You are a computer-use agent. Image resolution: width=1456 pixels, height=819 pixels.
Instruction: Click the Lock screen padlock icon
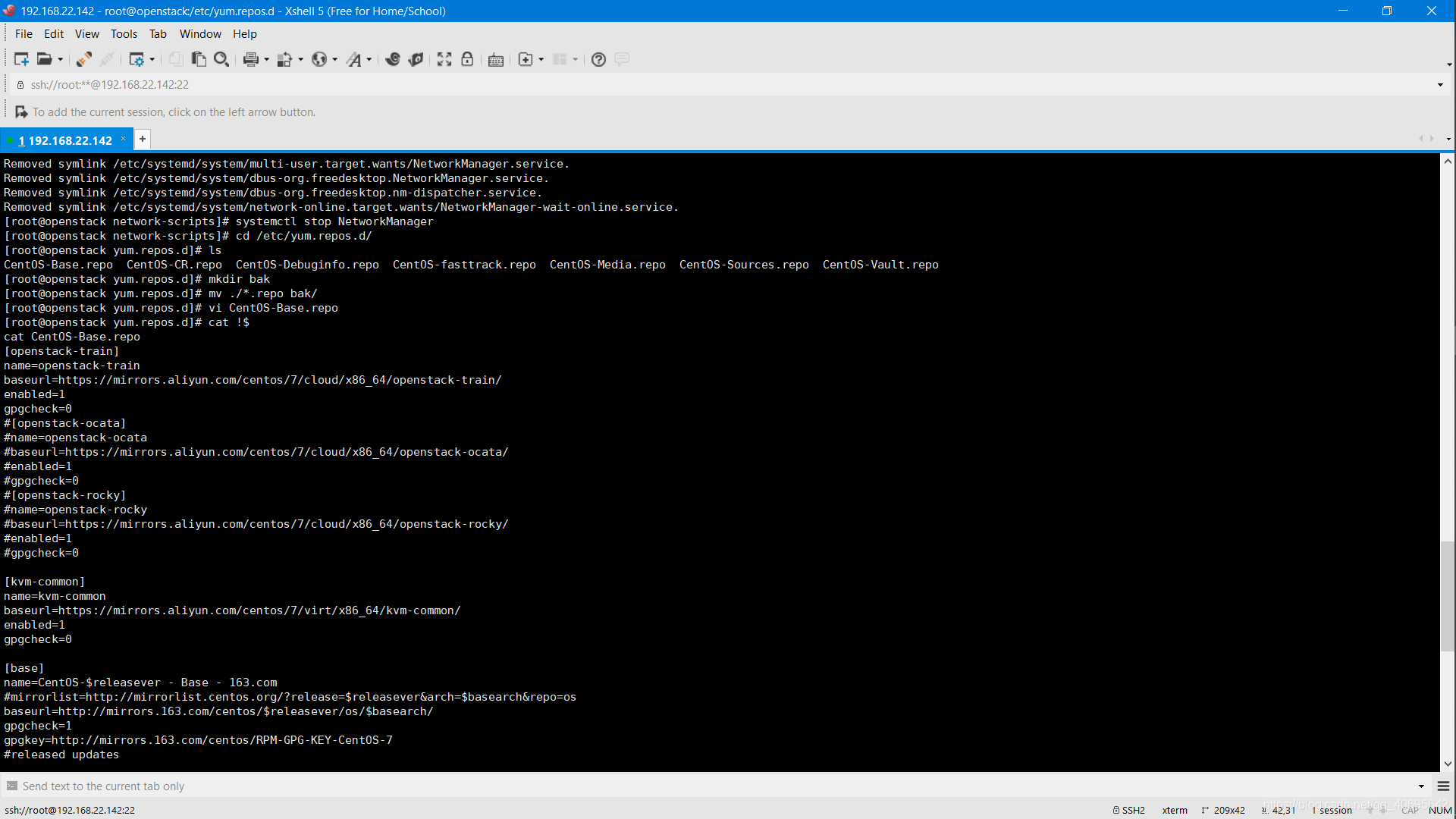[x=467, y=59]
